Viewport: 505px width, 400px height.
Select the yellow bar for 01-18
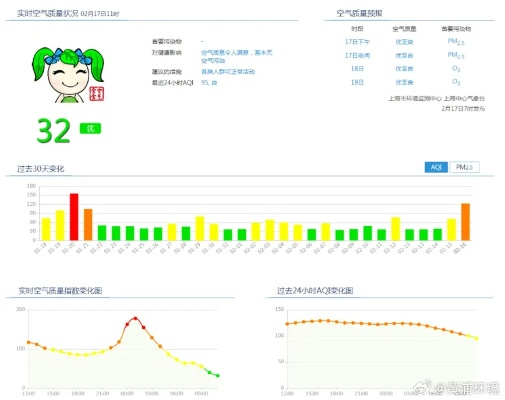pyautogui.click(x=46, y=229)
